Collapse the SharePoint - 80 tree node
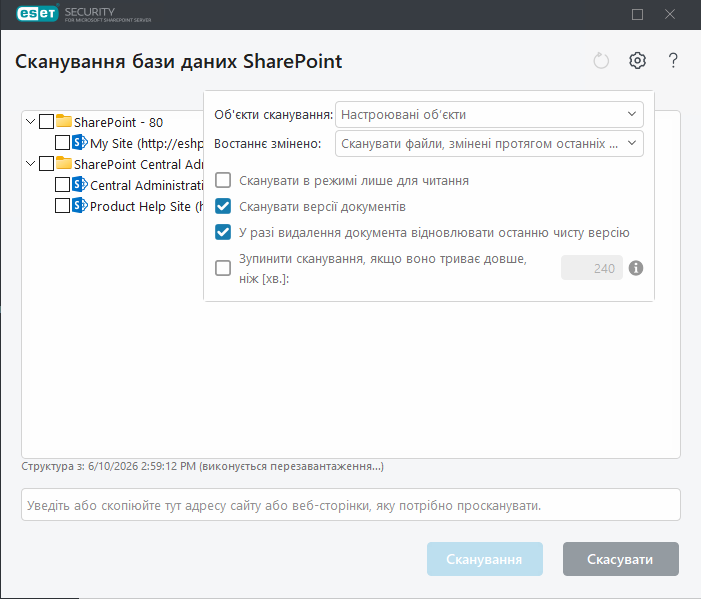This screenshot has width=701, height=599. pos(30,122)
